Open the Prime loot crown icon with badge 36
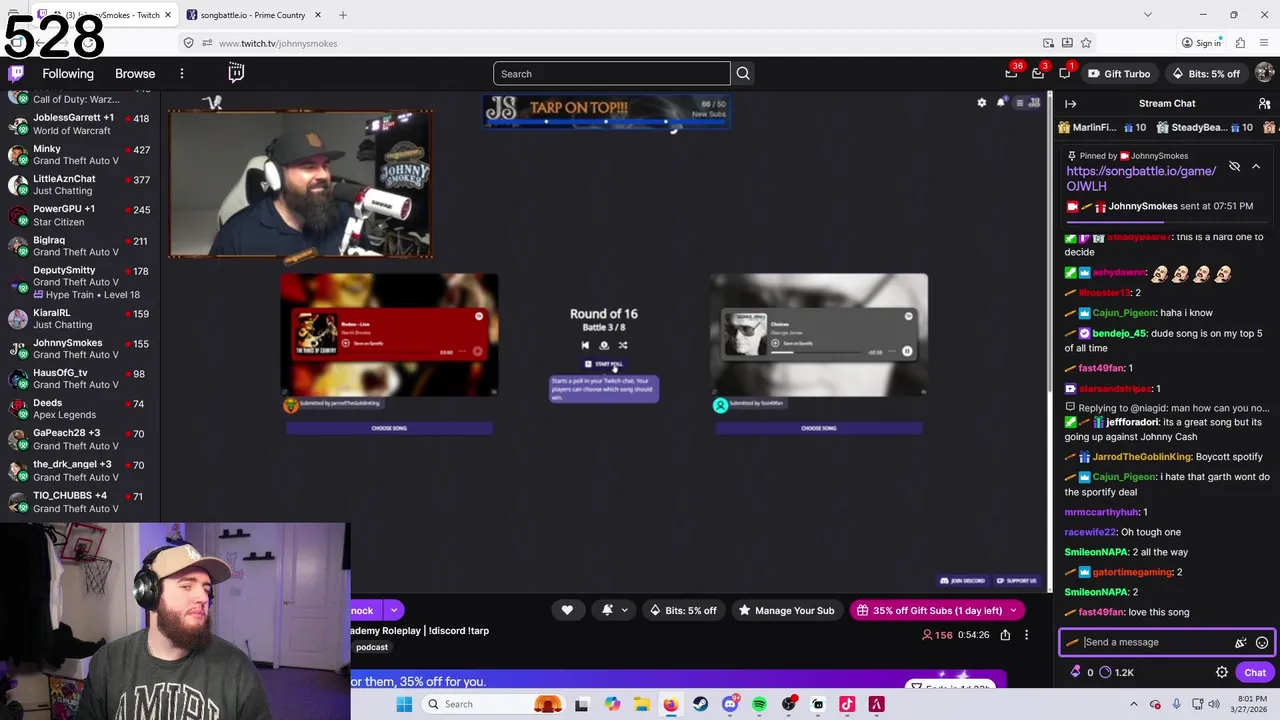The image size is (1280, 720). tap(1011, 73)
